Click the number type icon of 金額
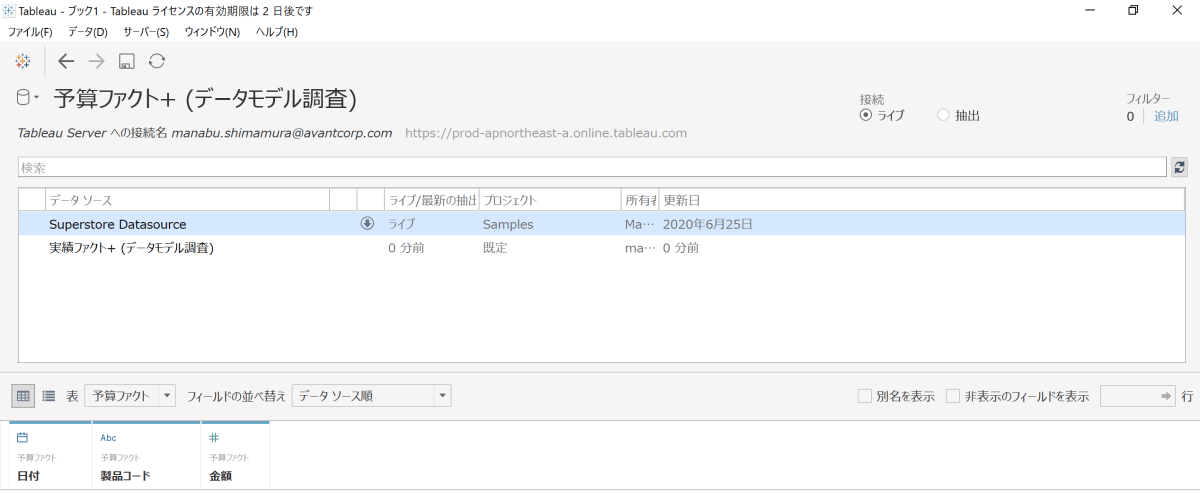Screen dimensions: 1200x494 pyautogui.click(x=214, y=438)
